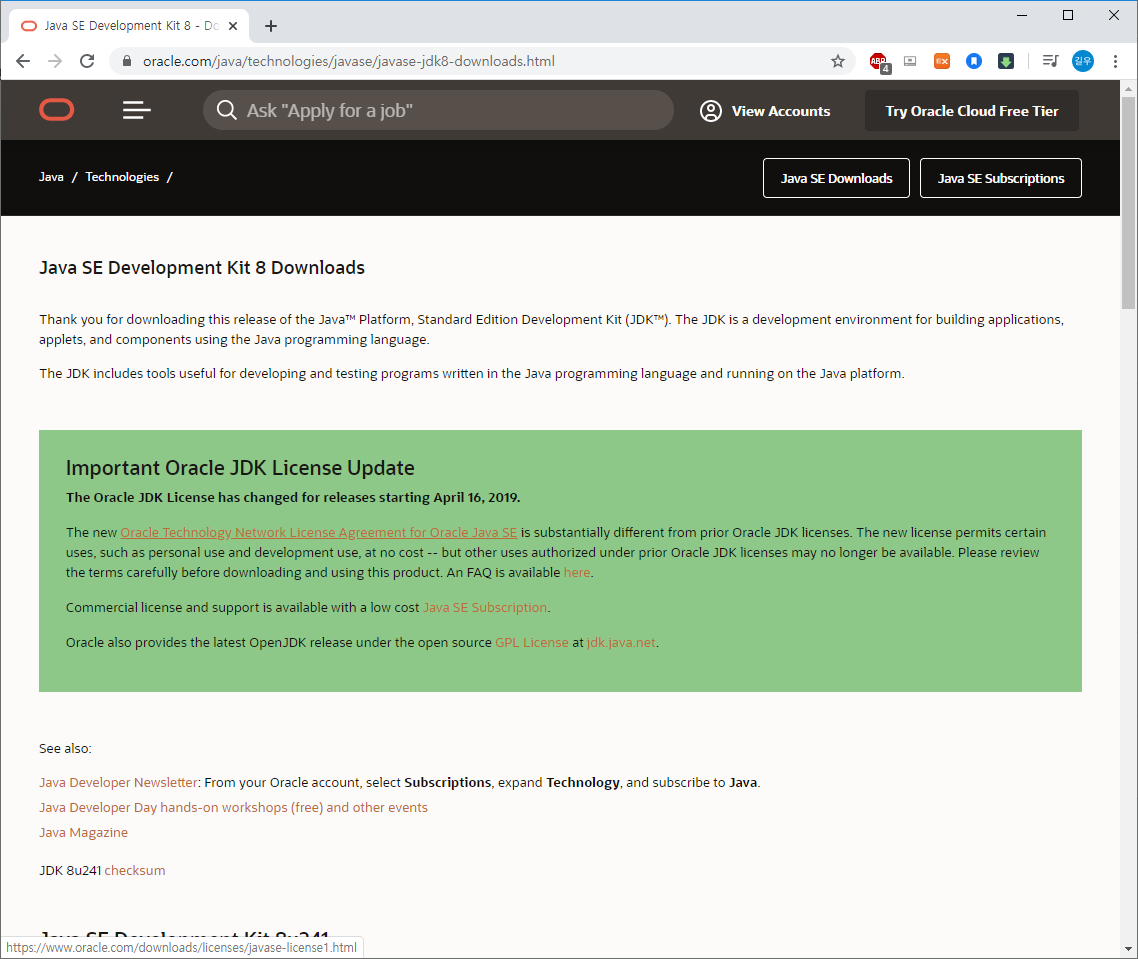Open the FAQ 'here' link
The width and height of the screenshot is (1138, 959).
[577, 573]
